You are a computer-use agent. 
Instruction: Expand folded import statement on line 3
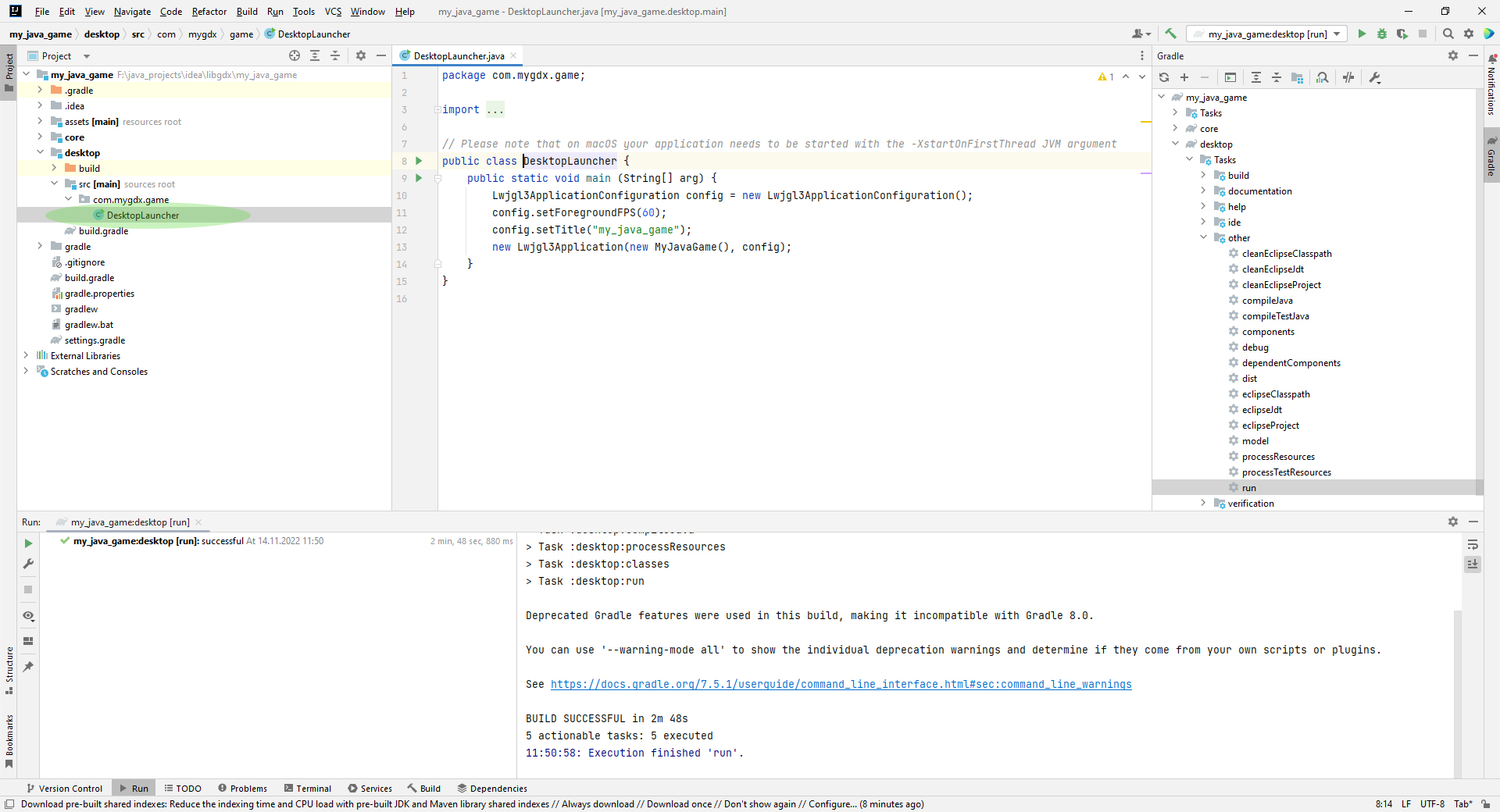[437, 109]
